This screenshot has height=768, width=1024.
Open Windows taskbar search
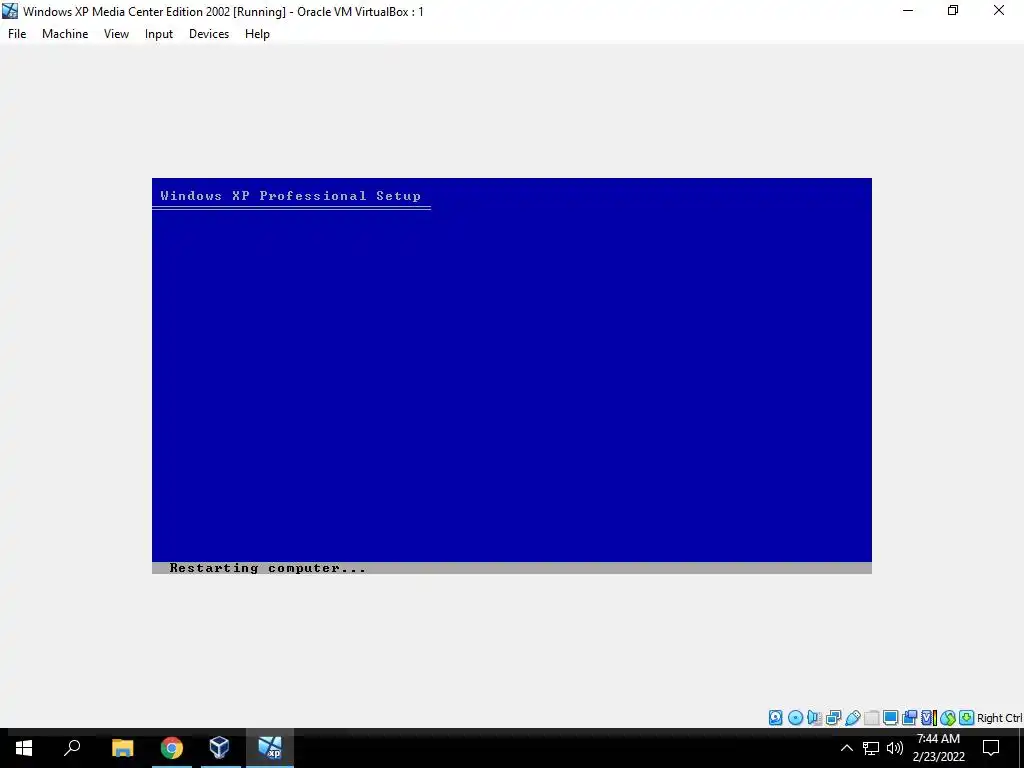click(72, 748)
